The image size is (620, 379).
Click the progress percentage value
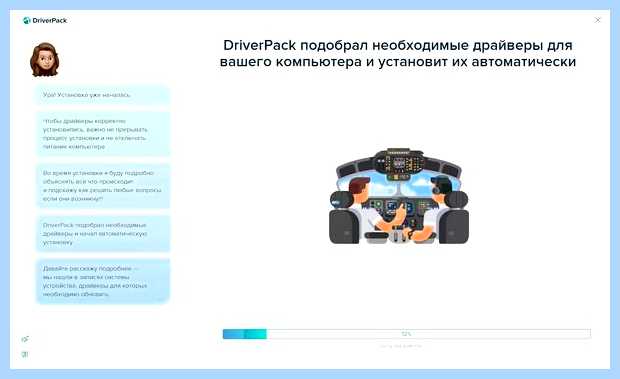coord(406,334)
